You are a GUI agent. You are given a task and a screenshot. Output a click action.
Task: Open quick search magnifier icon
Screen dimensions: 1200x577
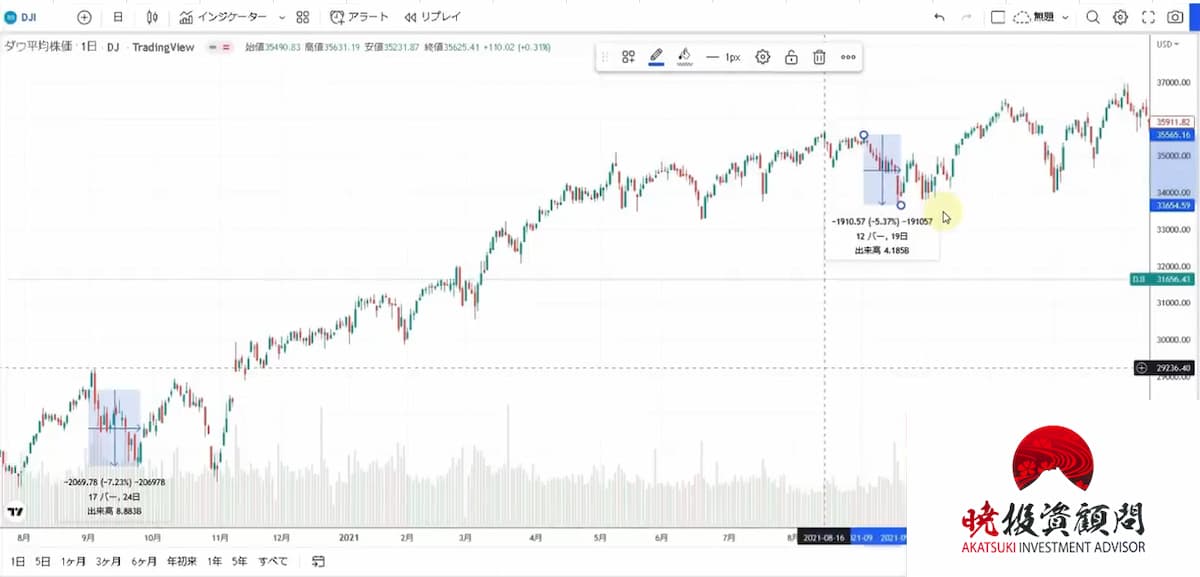click(x=1093, y=17)
